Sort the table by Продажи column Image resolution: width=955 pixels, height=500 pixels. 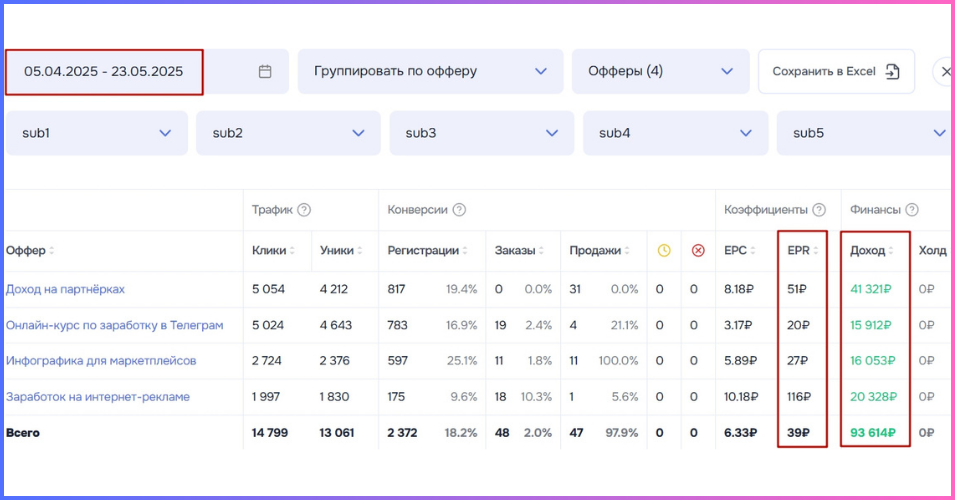[x=599, y=250]
